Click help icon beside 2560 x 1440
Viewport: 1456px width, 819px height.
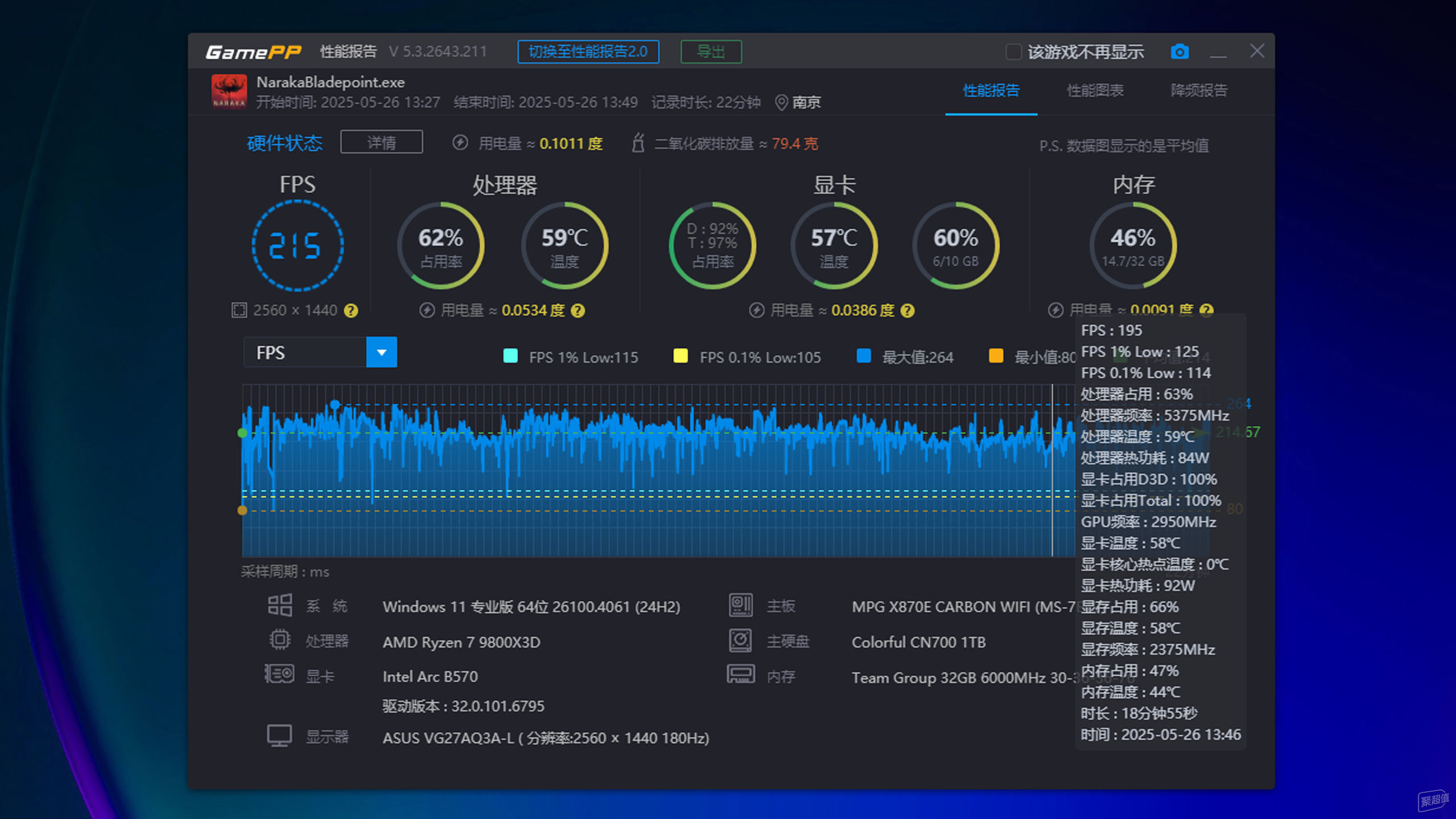(x=351, y=311)
